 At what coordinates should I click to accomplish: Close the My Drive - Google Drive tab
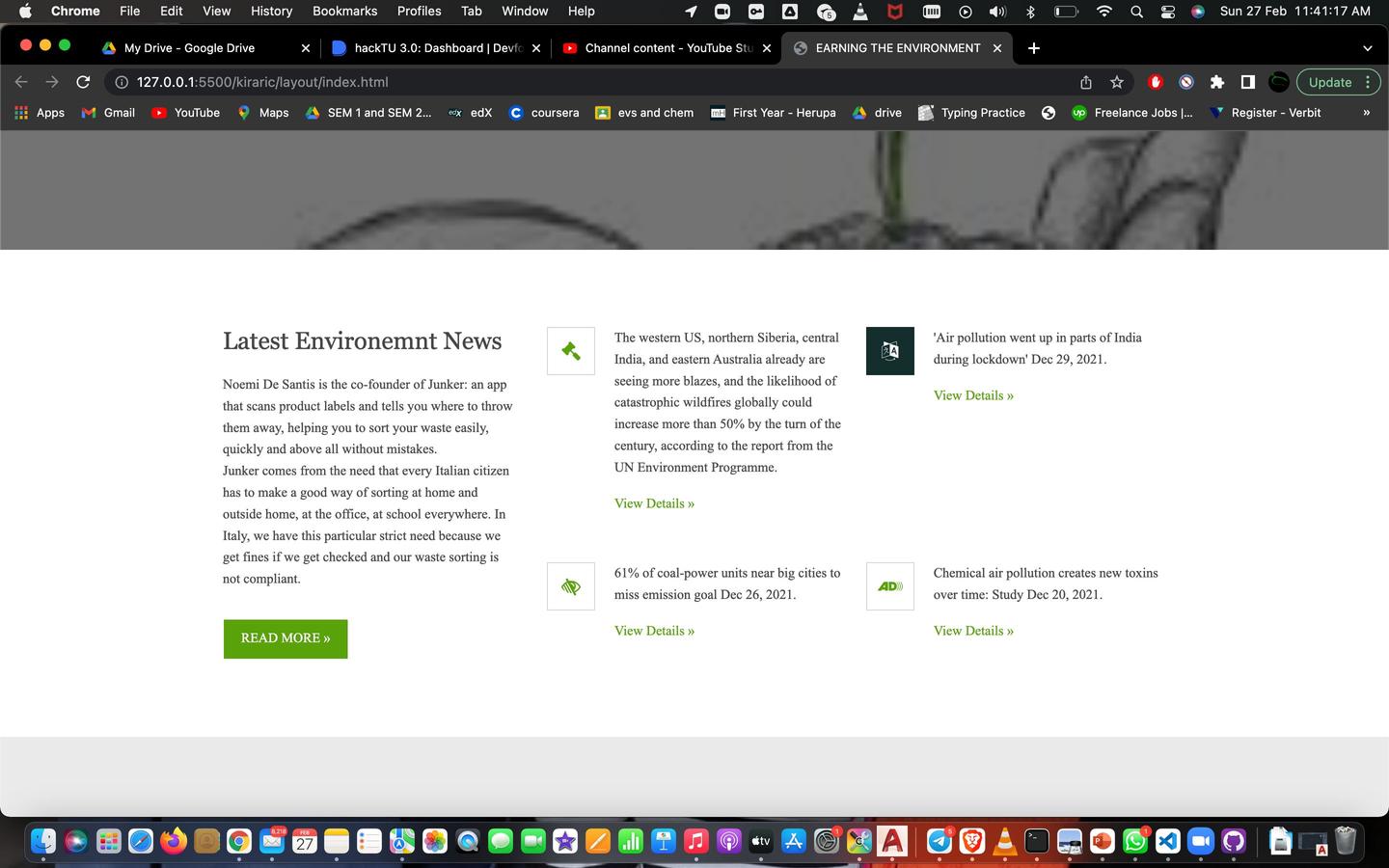tap(306, 48)
